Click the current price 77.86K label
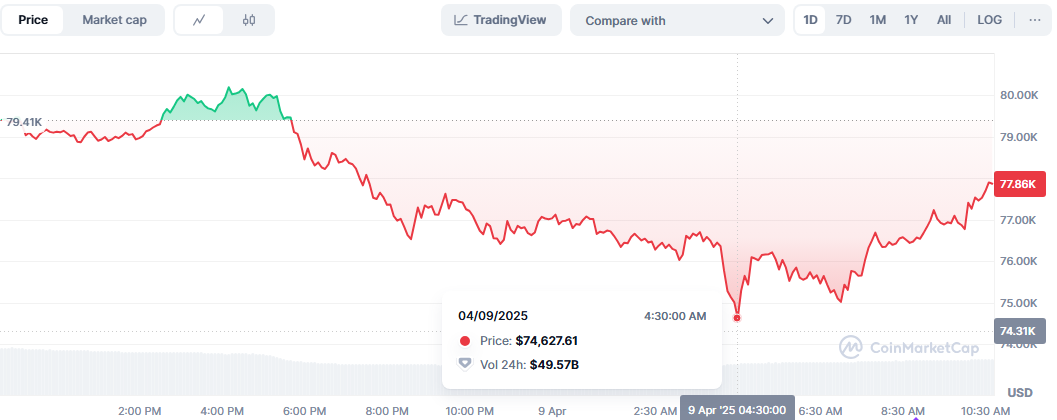The width and height of the screenshot is (1057, 420). point(1020,184)
